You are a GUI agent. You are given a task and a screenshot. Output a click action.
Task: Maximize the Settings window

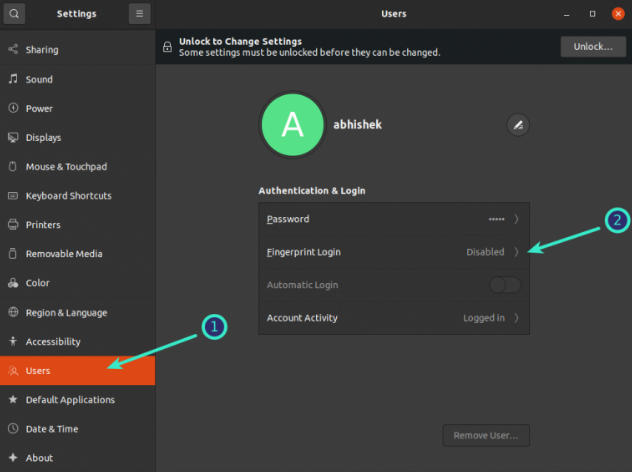coord(592,14)
